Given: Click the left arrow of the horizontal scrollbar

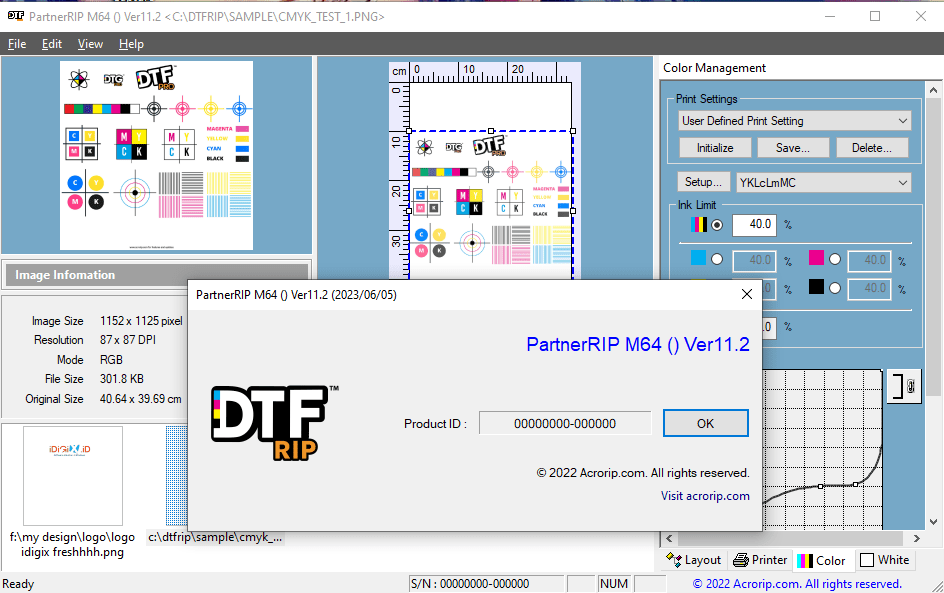Looking at the screenshot, I should [669, 538].
